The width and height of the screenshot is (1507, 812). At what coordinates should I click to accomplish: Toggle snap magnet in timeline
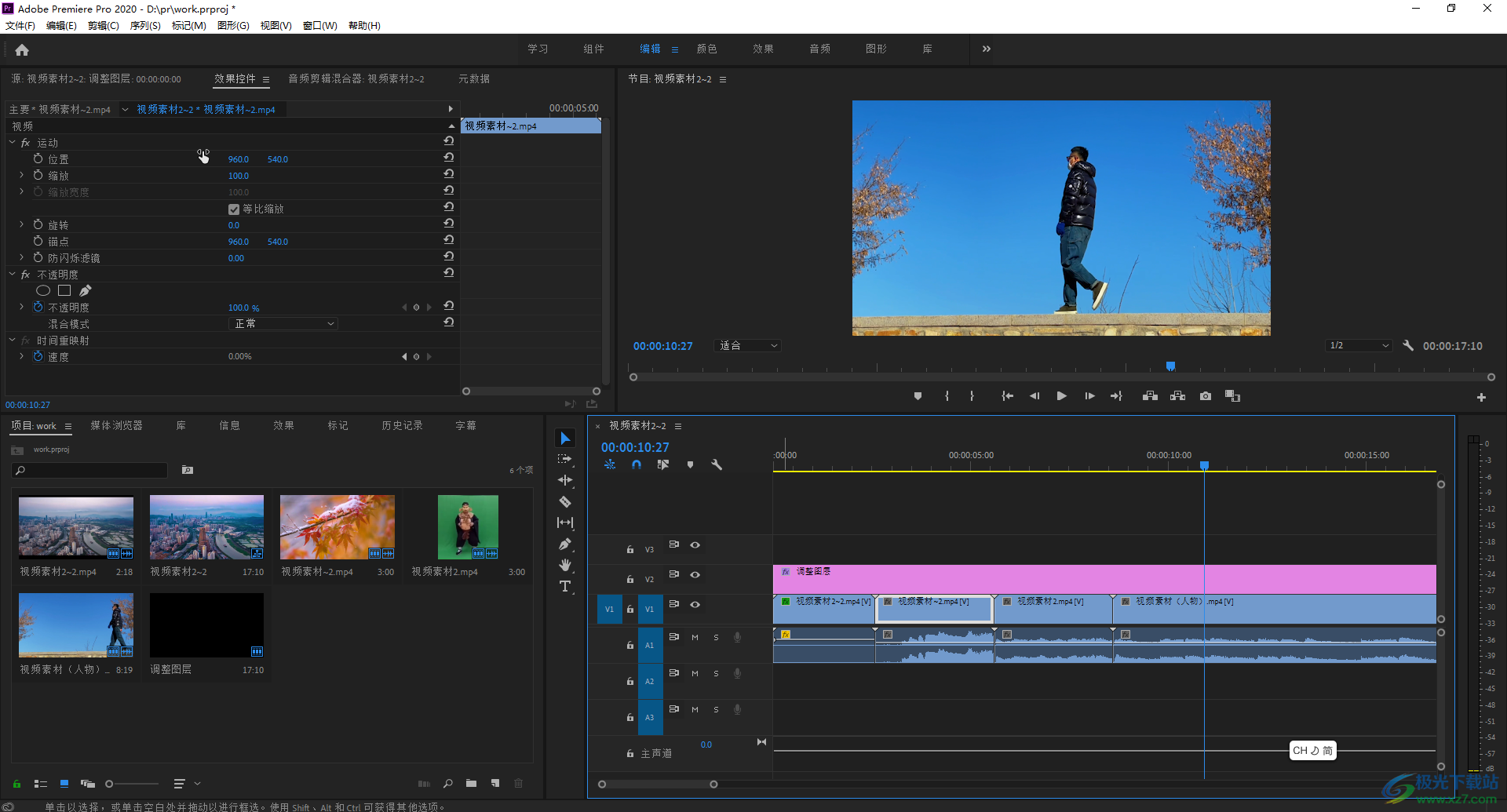pyautogui.click(x=637, y=464)
